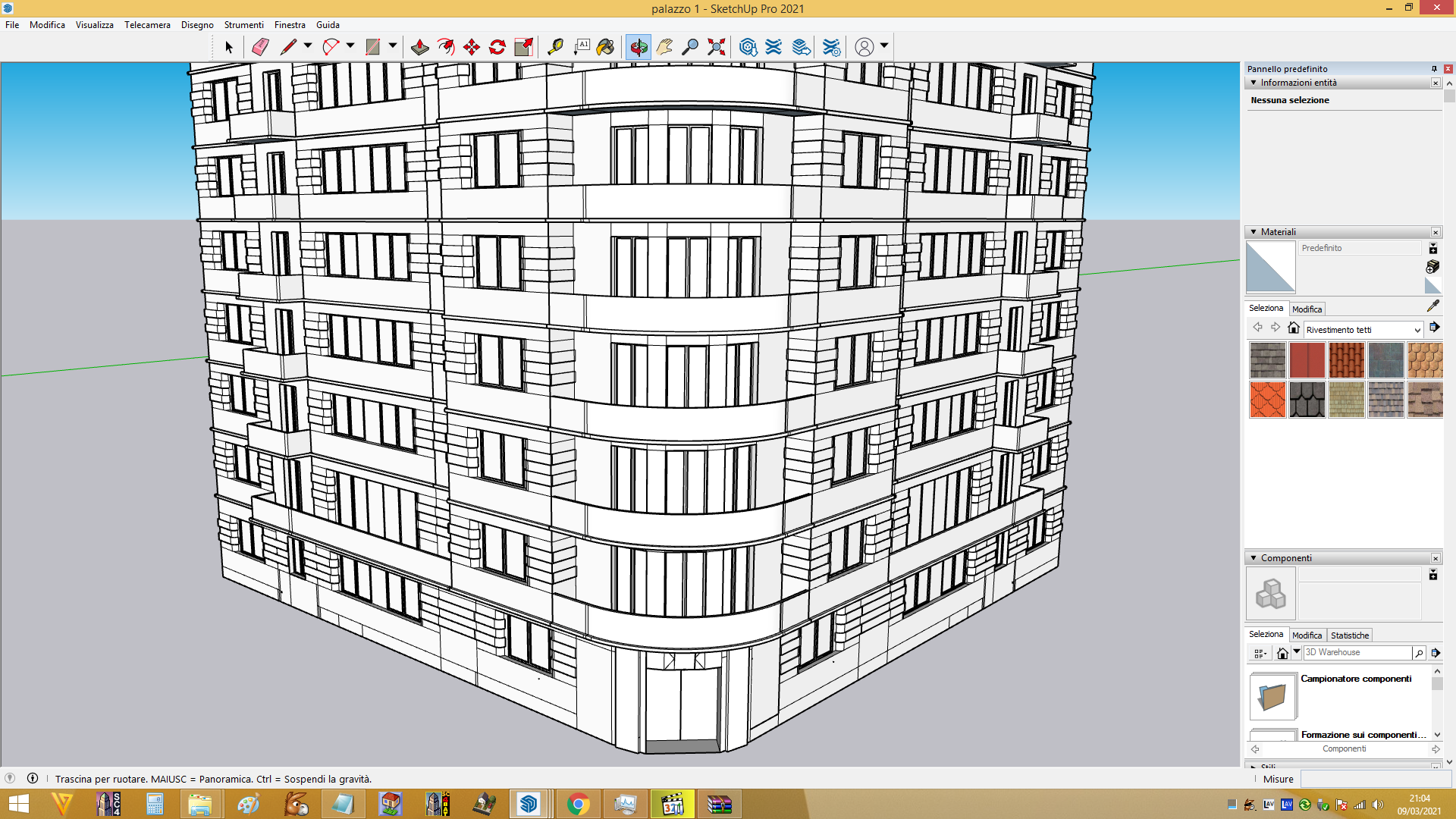Click Zoom Extents tool
This screenshot has width=1456, height=819.
[717, 47]
